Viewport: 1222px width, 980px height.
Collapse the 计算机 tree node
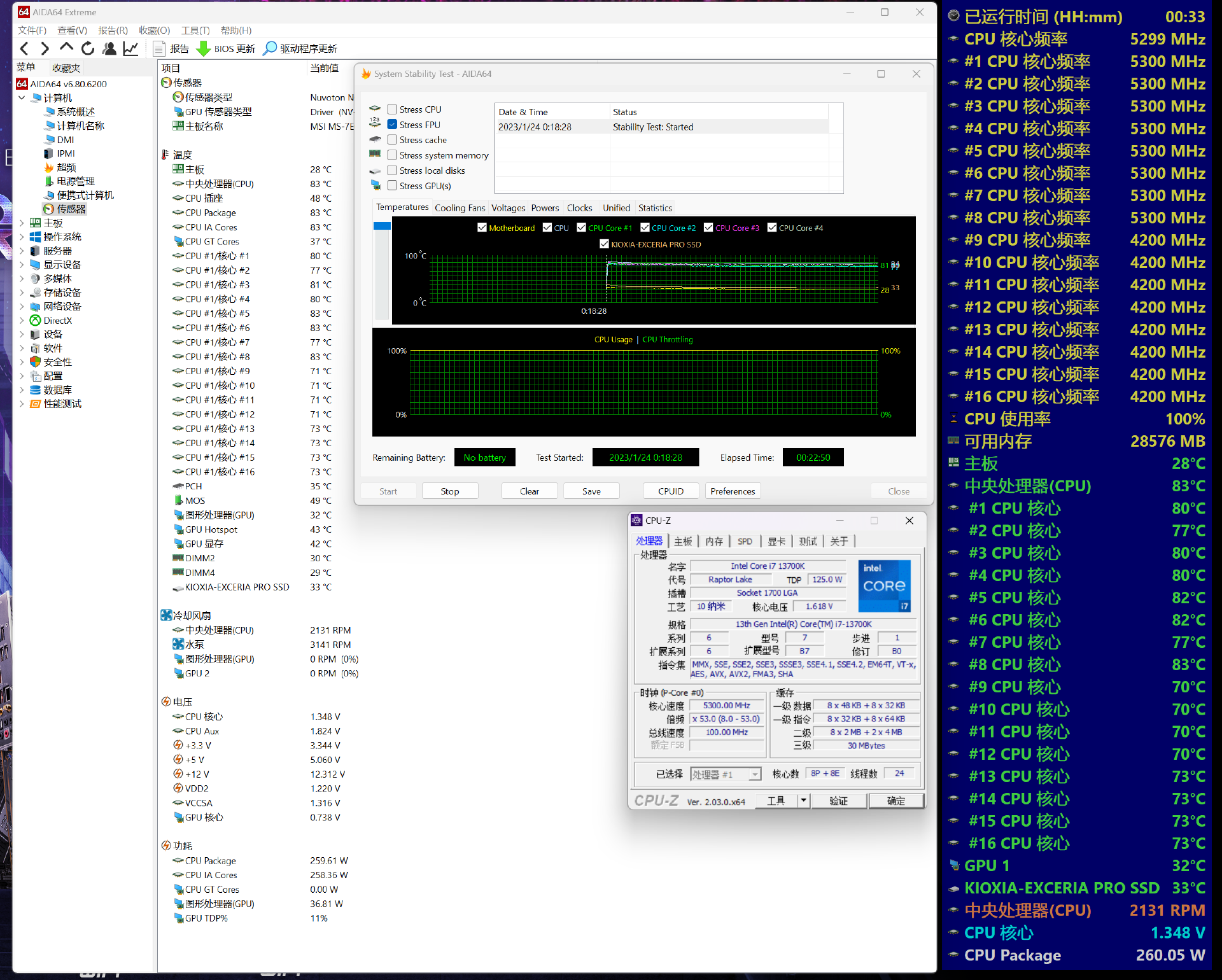22,97
